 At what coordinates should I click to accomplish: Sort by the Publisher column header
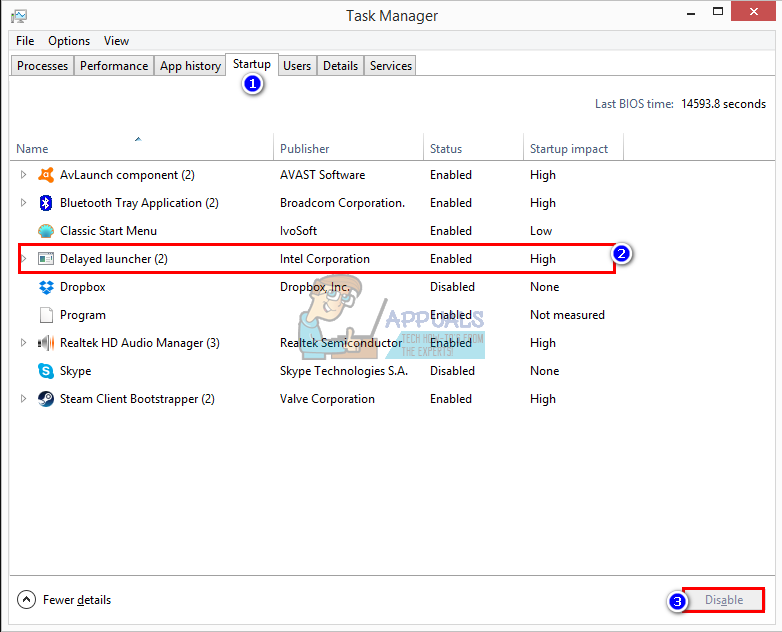[349, 147]
